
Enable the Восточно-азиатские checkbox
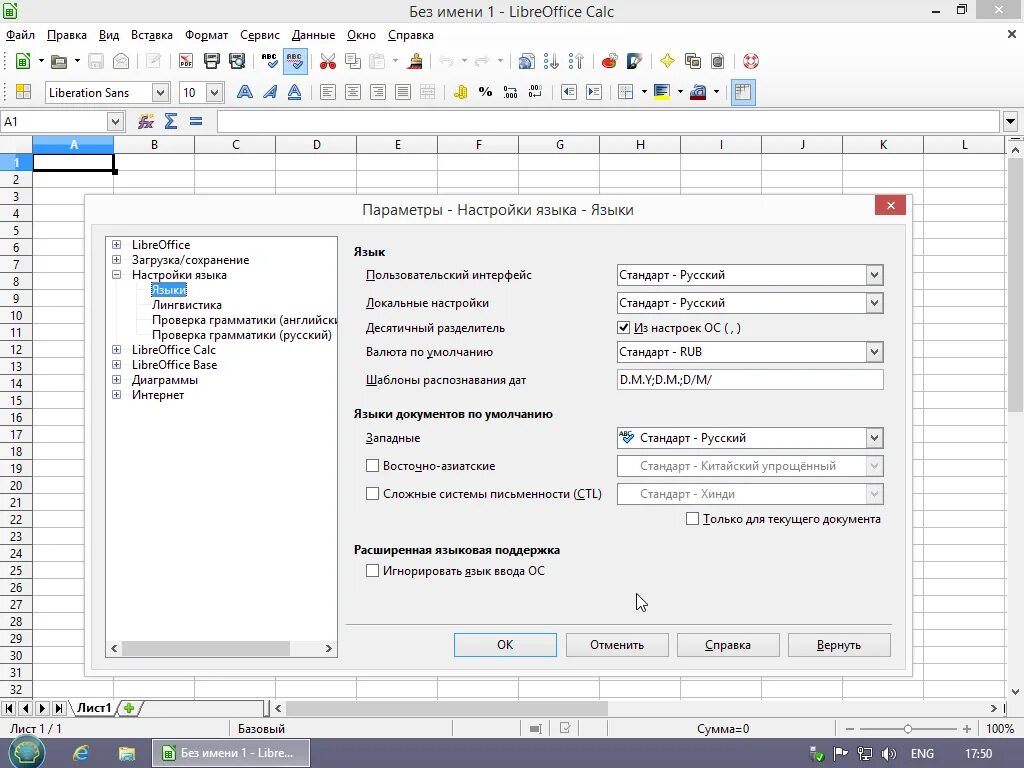coord(372,466)
